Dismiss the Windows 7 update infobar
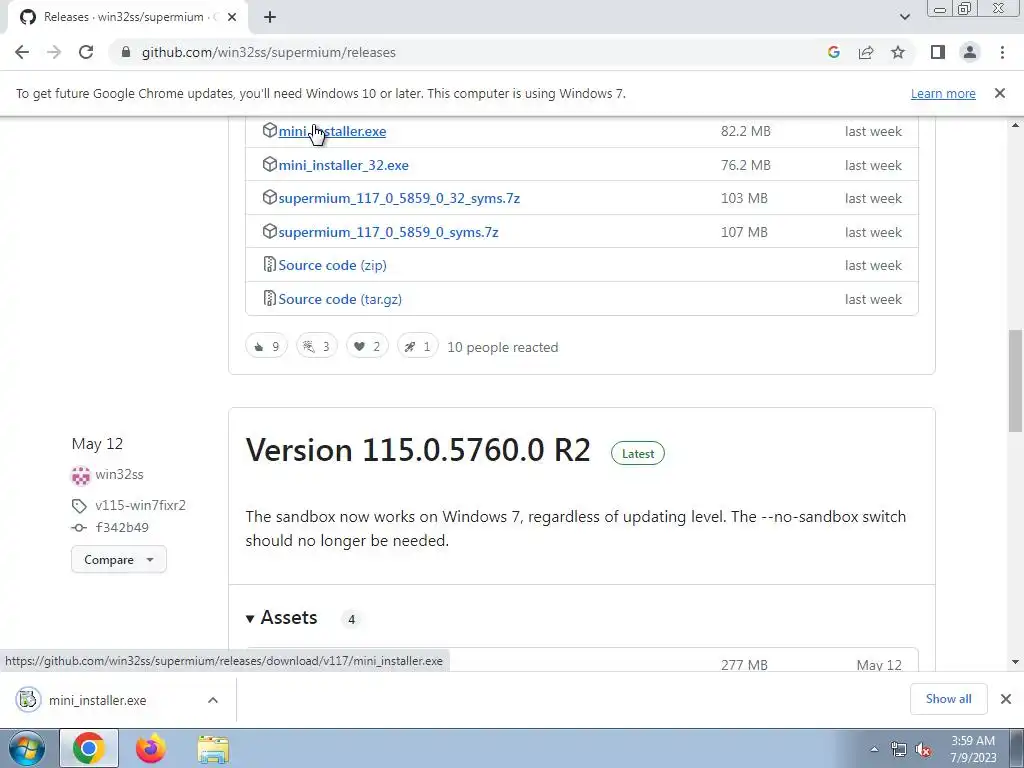 click(1000, 93)
